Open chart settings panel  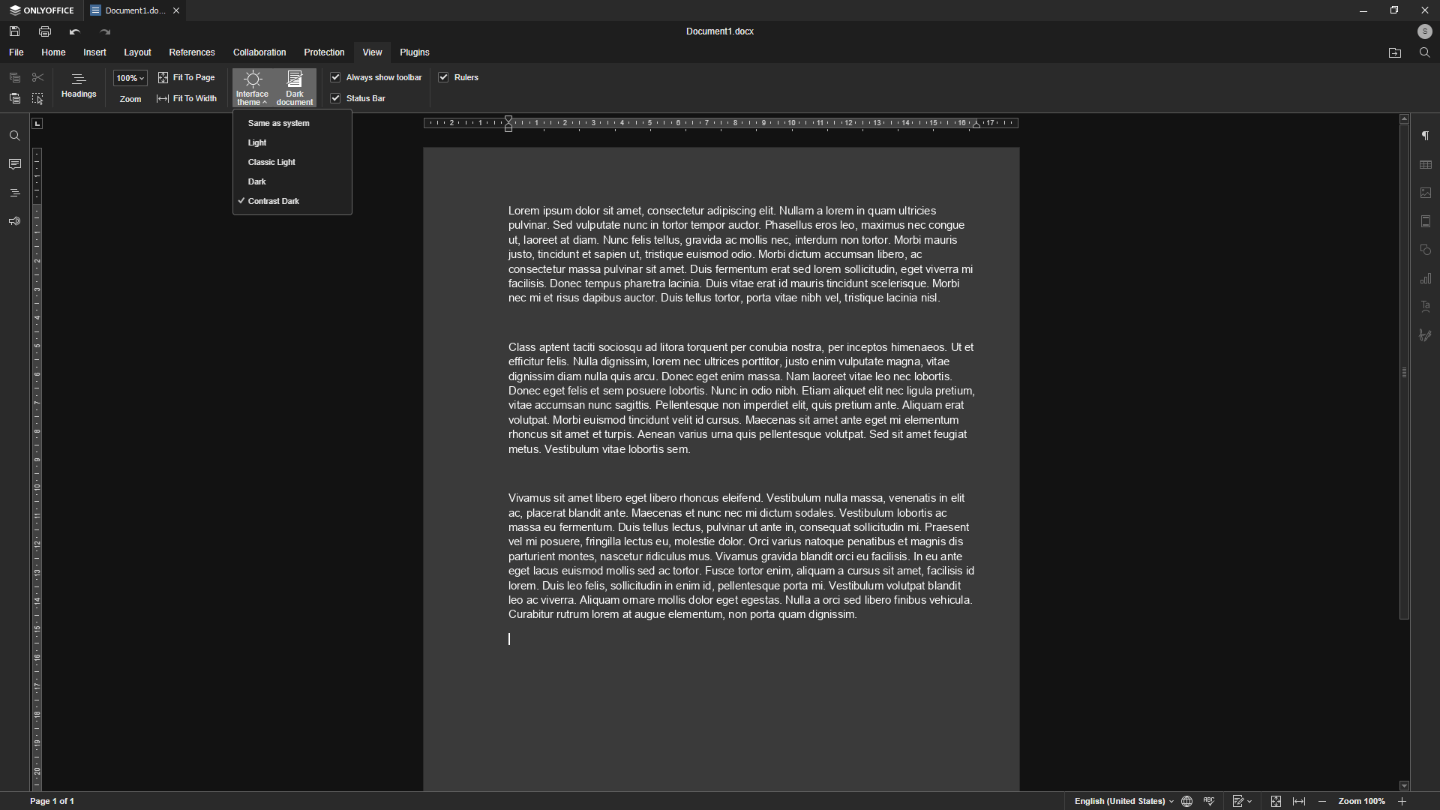coord(1425,278)
